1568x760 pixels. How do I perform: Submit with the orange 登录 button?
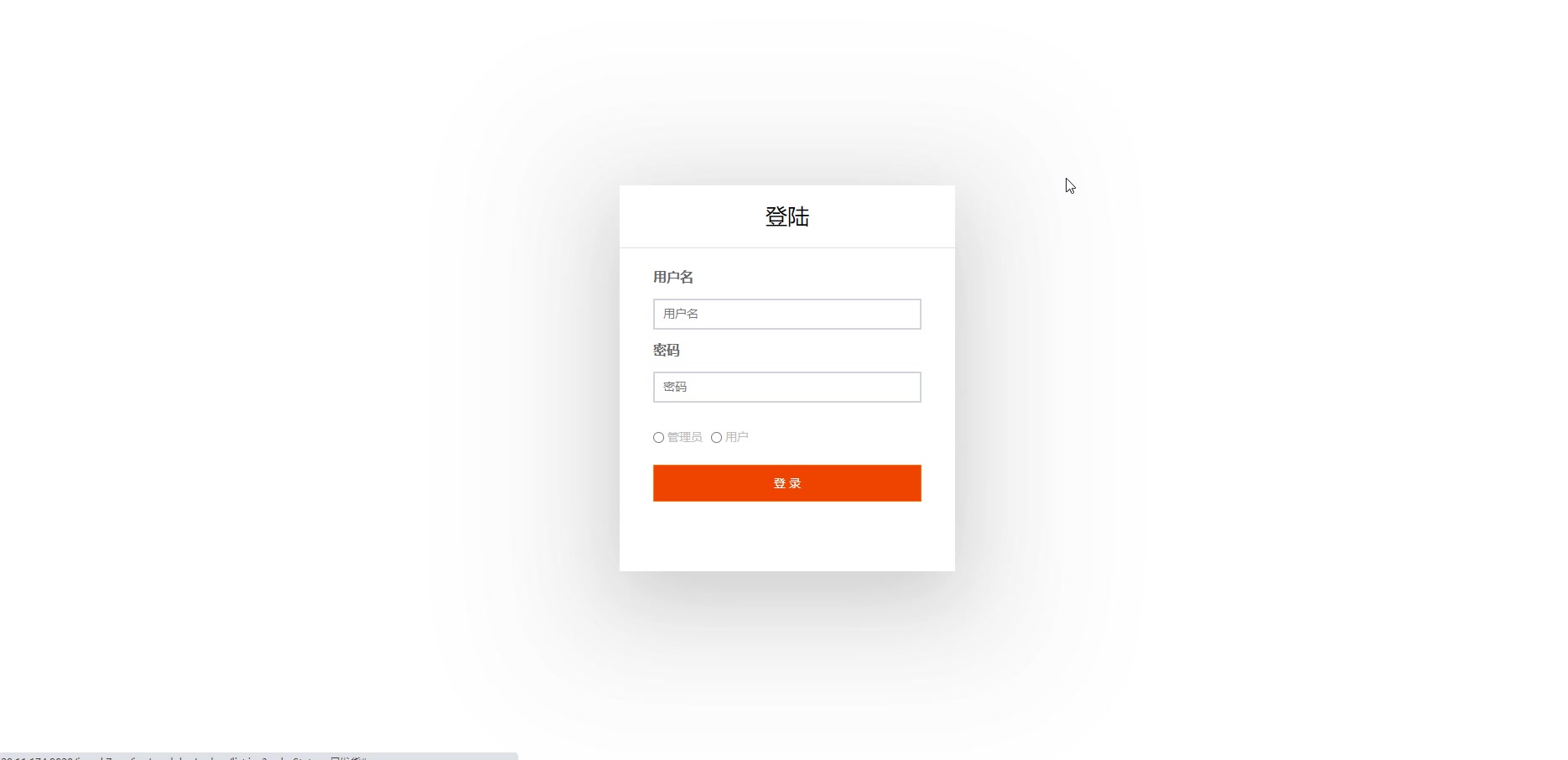[x=787, y=483]
